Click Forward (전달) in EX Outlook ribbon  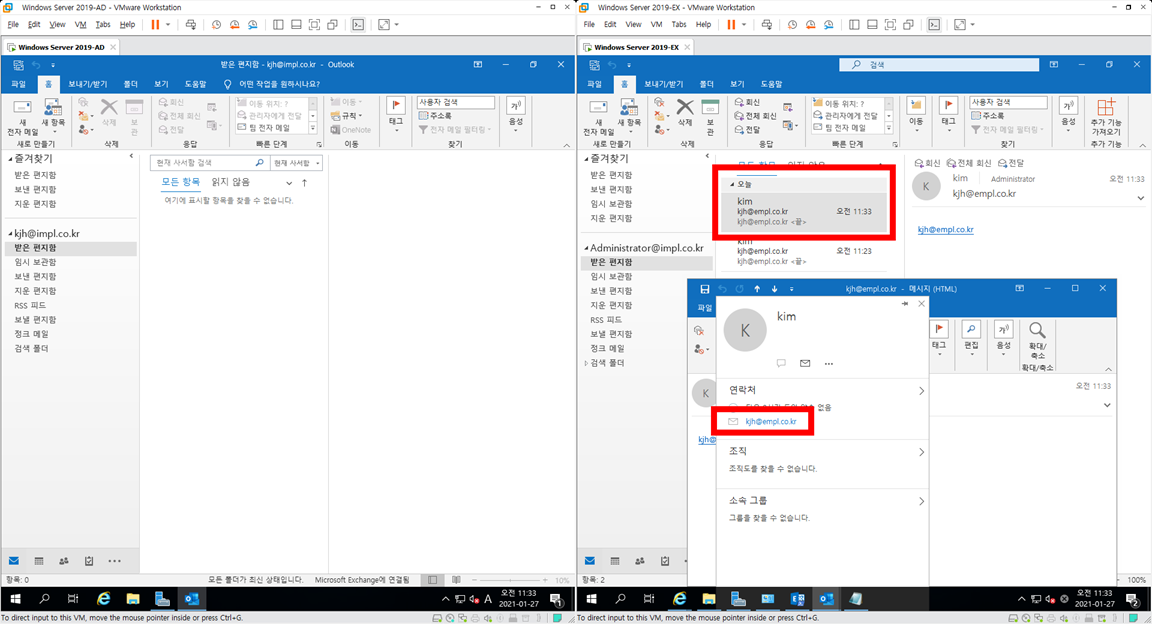pyautogui.click(x=747, y=129)
